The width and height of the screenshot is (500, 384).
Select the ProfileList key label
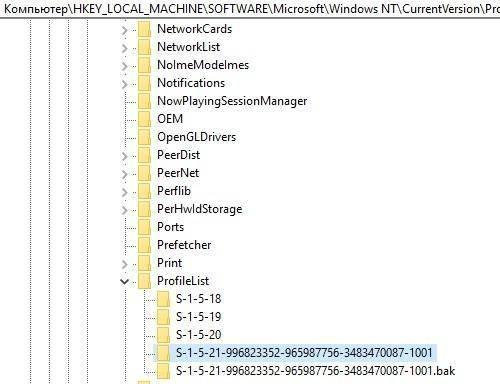(183, 281)
